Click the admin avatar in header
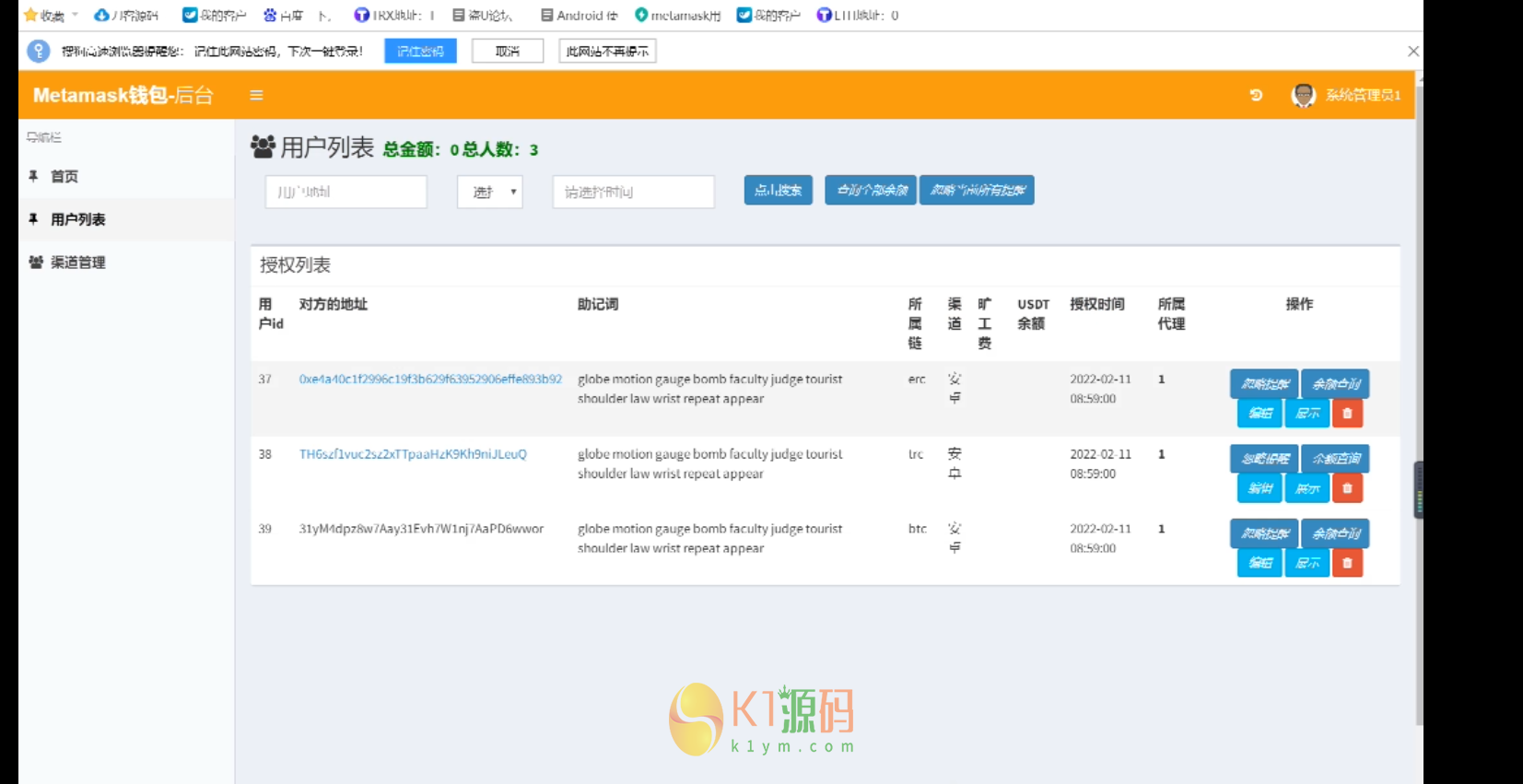 tap(1303, 95)
